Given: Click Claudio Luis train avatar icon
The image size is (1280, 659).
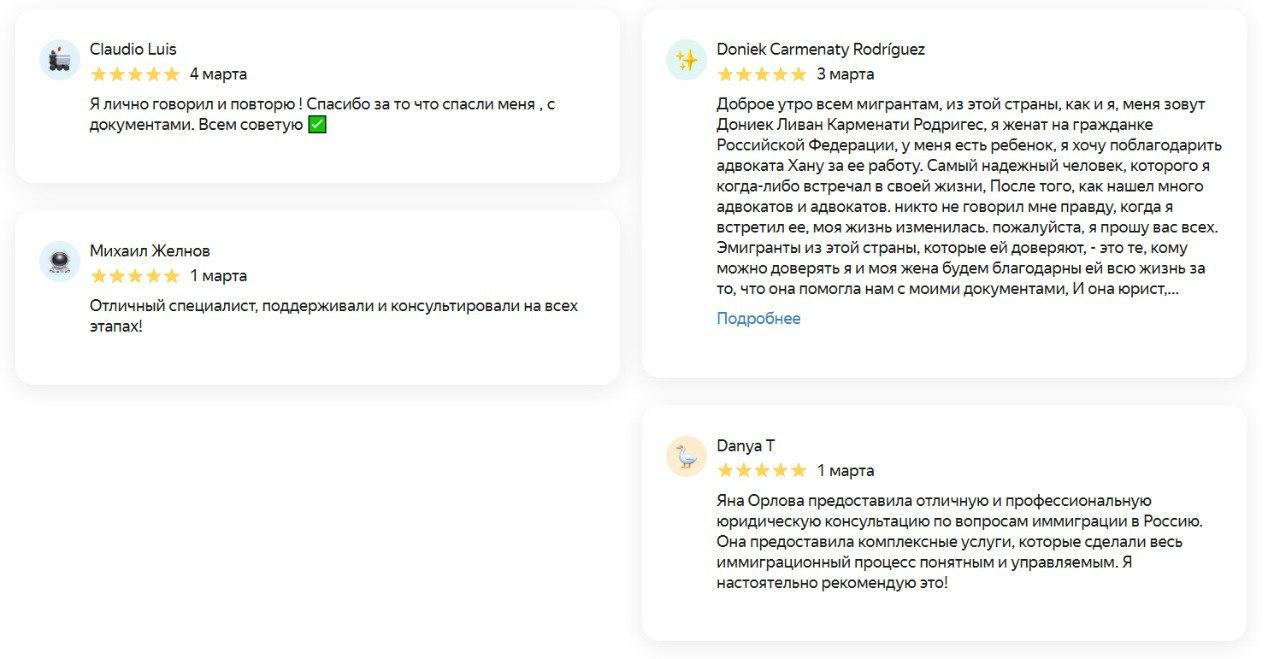Looking at the screenshot, I should (60, 60).
